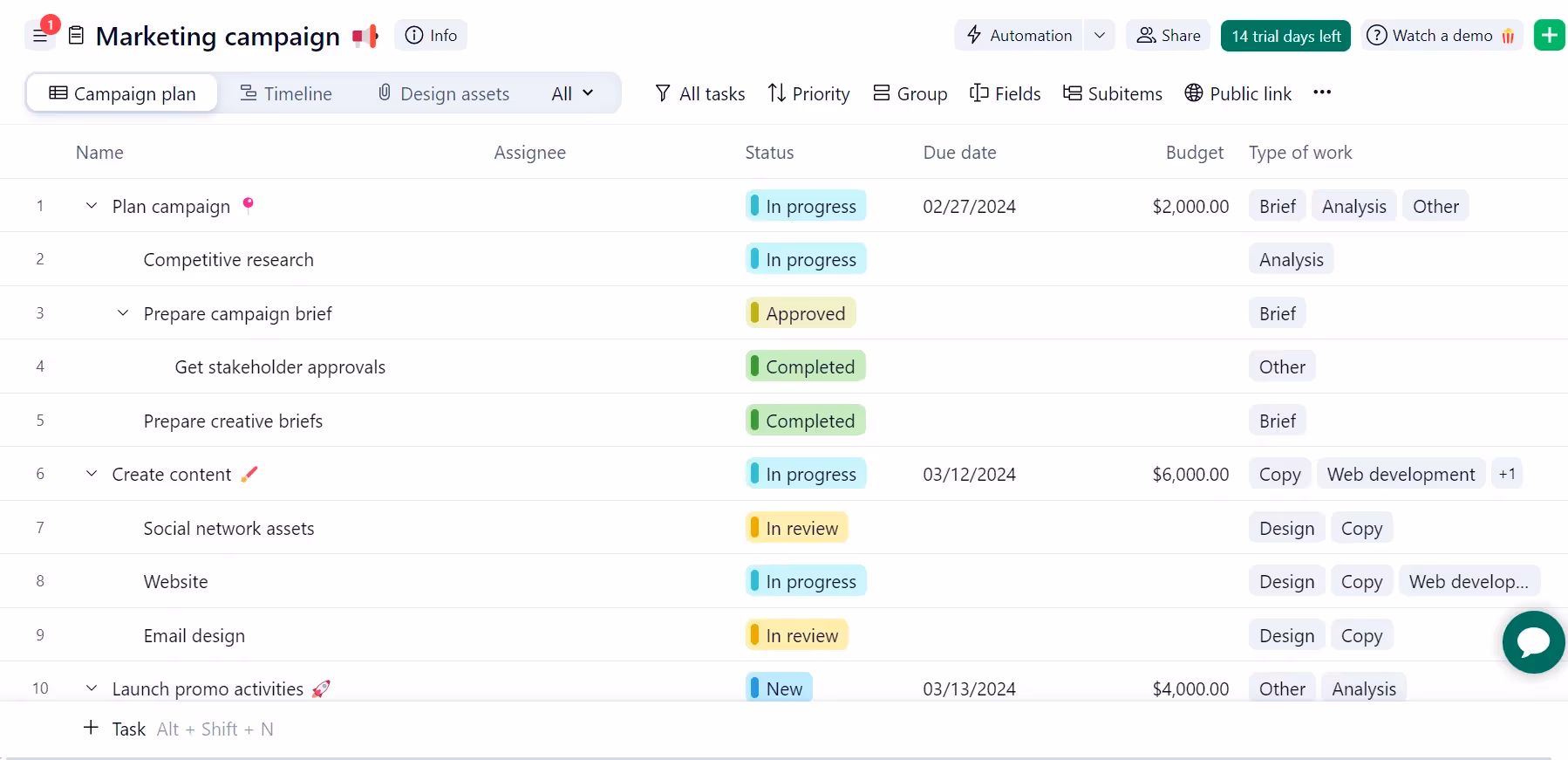
Task: Open the Group options
Action: click(x=910, y=93)
